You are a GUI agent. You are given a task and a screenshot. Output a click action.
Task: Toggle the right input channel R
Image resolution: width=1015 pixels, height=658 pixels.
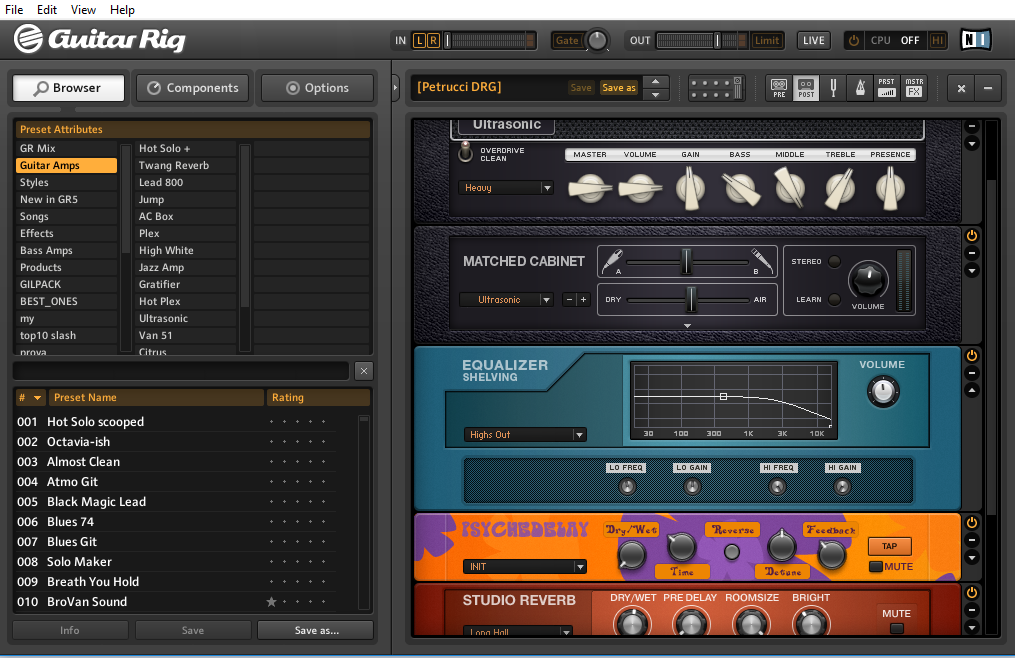[x=433, y=40]
